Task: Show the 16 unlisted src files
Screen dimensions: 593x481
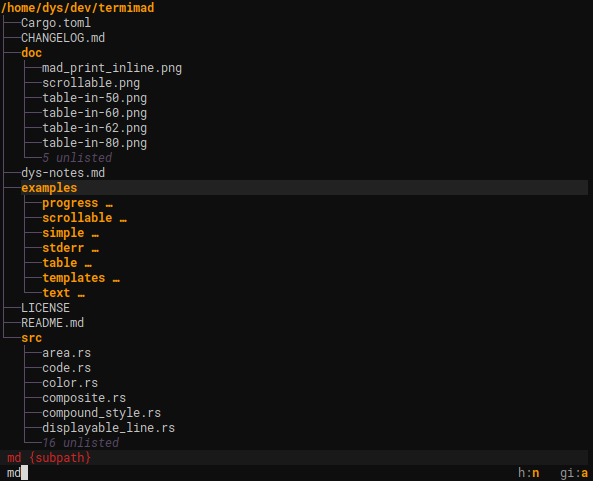Action: pyautogui.click(x=81, y=443)
